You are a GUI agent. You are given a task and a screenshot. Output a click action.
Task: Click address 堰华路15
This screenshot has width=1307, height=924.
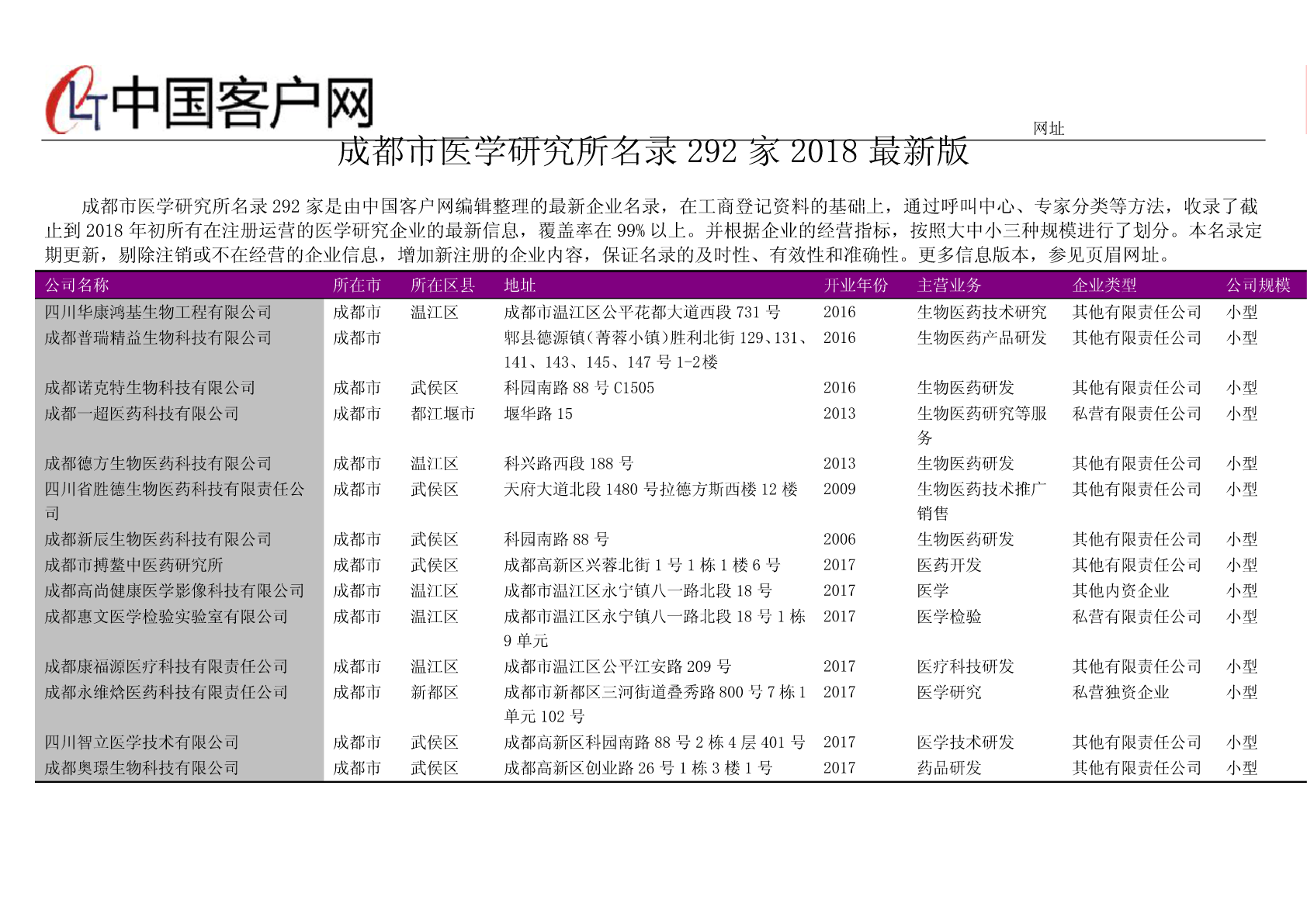click(539, 414)
